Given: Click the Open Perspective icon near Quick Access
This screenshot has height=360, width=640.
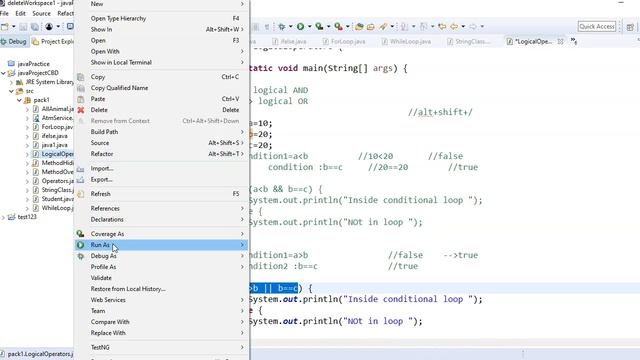Looking at the screenshot, I should tap(630, 27).
